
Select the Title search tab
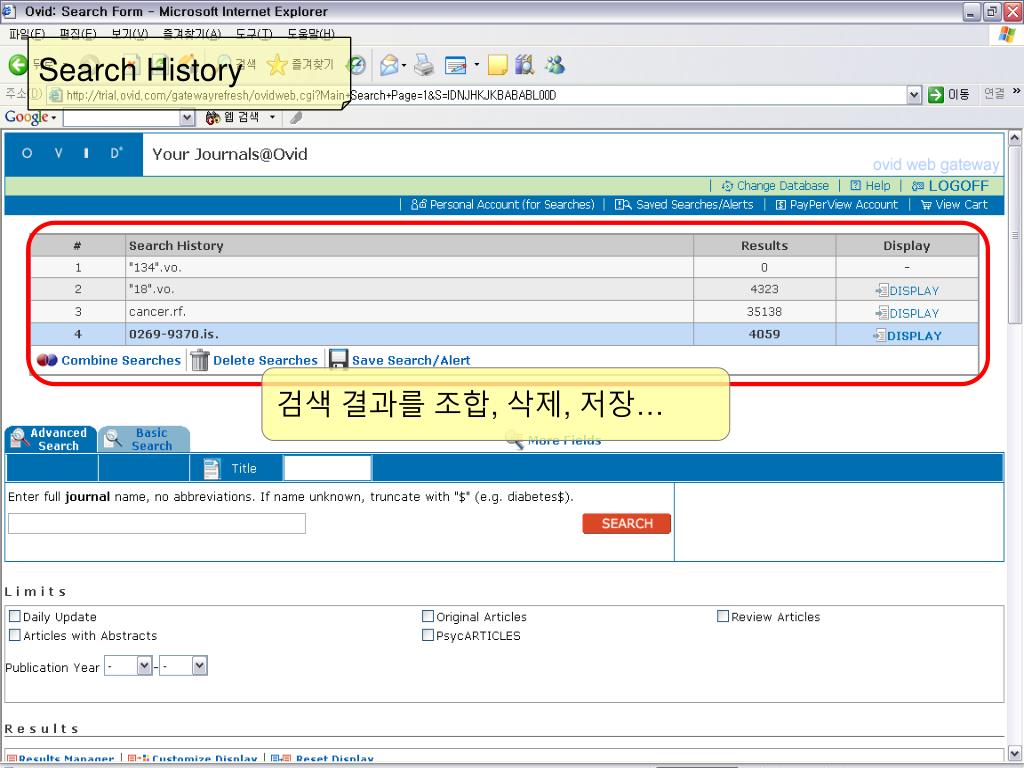[x=236, y=468]
